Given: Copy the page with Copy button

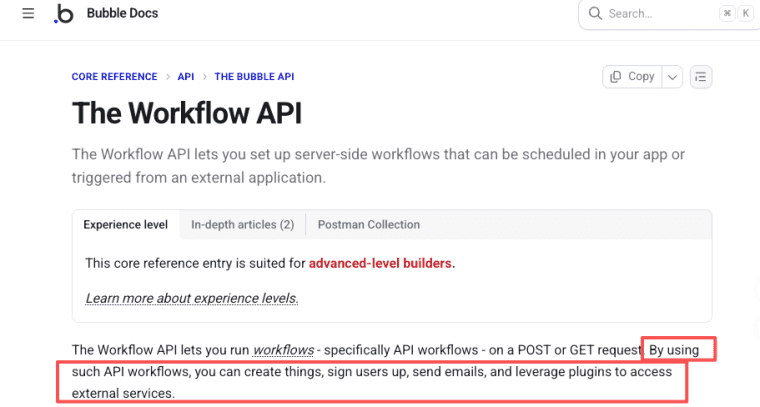Looking at the screenshot, I should click(x=632, y=77).
